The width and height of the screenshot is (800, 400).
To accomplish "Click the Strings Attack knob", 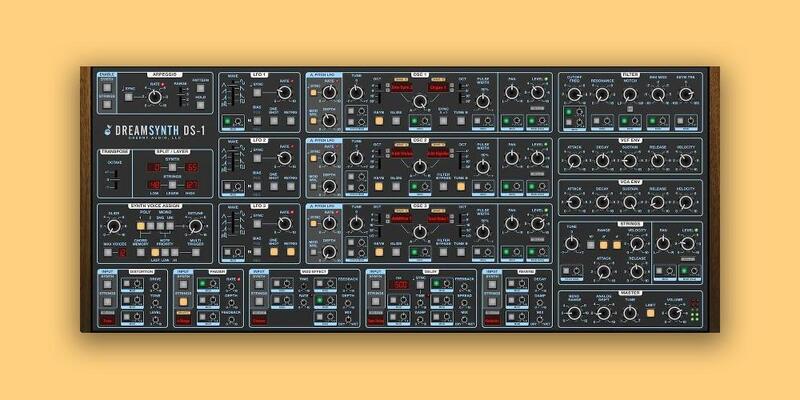I will pyautogui.click(x=604, y=272).
